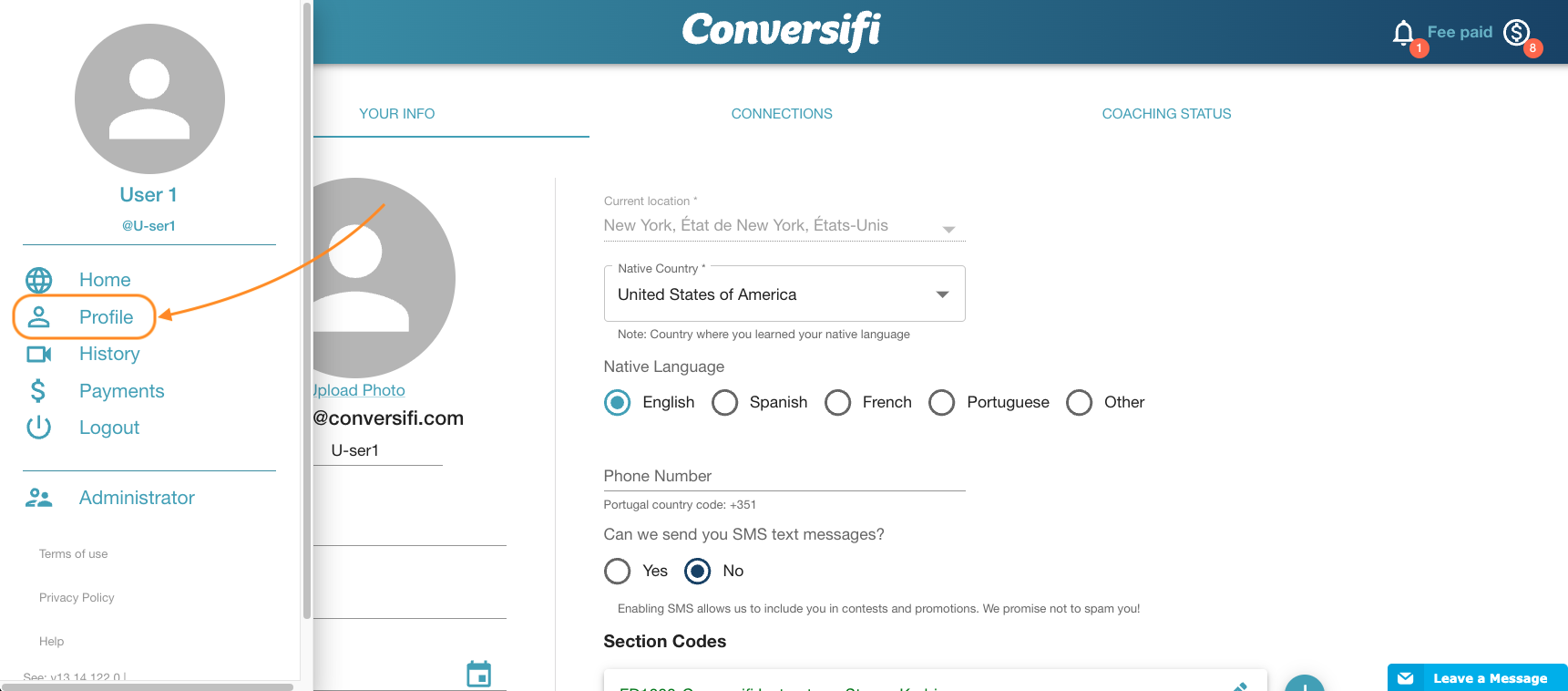This screenshot has width=1568, height=691.
Task: Edit section code with the pencil icon
Action: coord(1242,688)
